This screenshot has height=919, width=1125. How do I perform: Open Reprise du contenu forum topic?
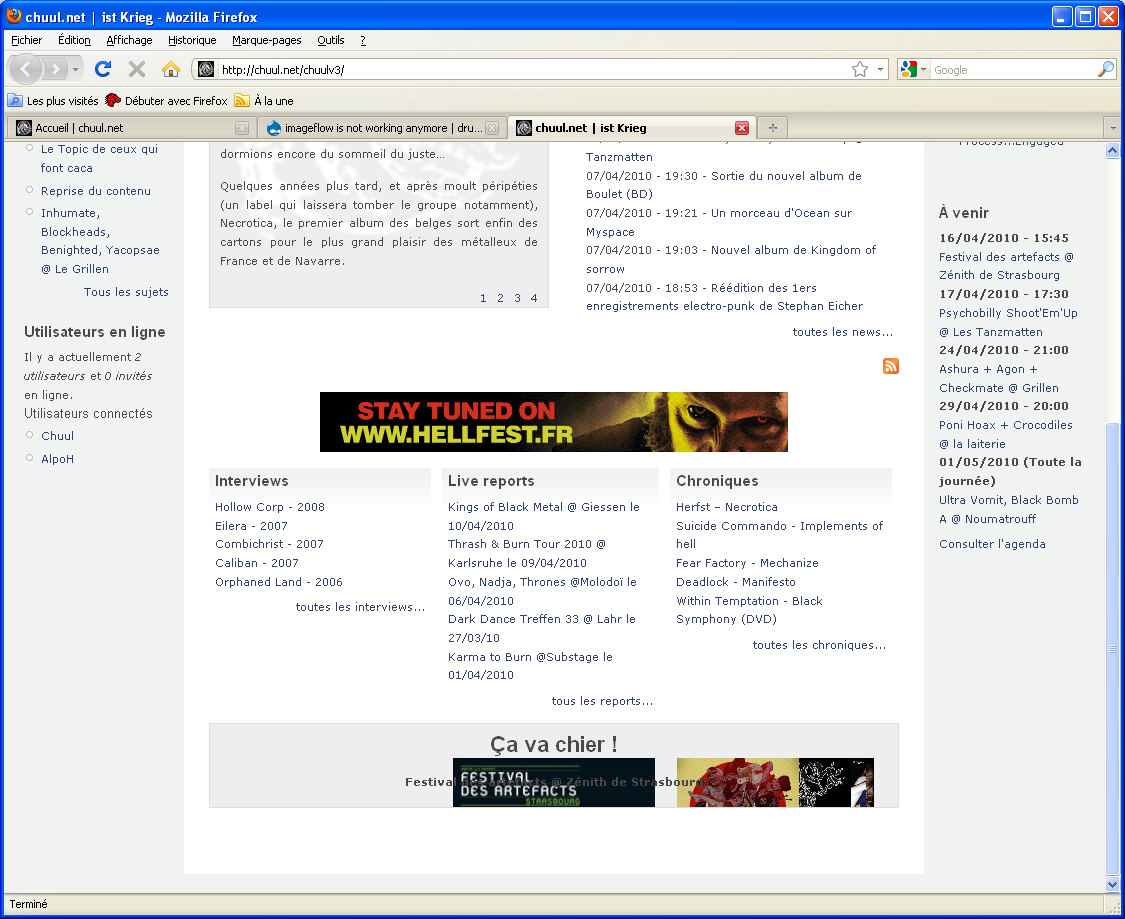(x=95, y=191)
